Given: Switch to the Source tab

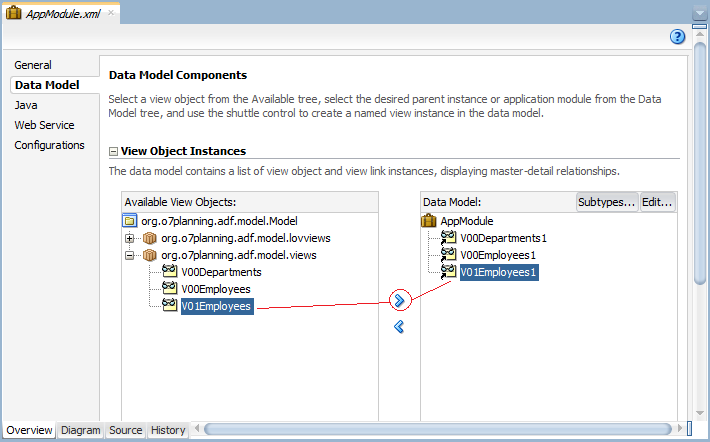Looking at the screenshot, I should (125, 430).
